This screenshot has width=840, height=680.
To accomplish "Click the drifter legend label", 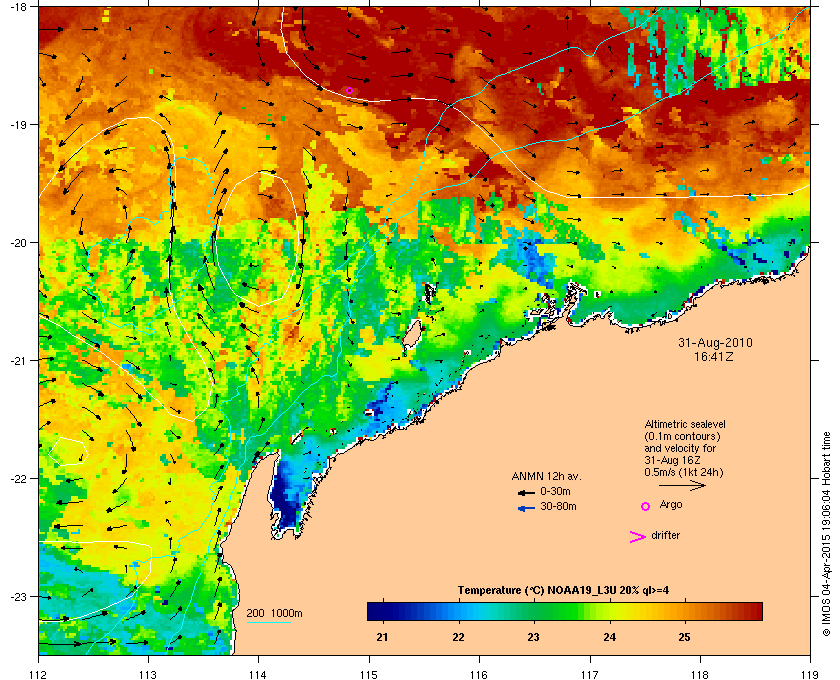I will coord(665,535).
